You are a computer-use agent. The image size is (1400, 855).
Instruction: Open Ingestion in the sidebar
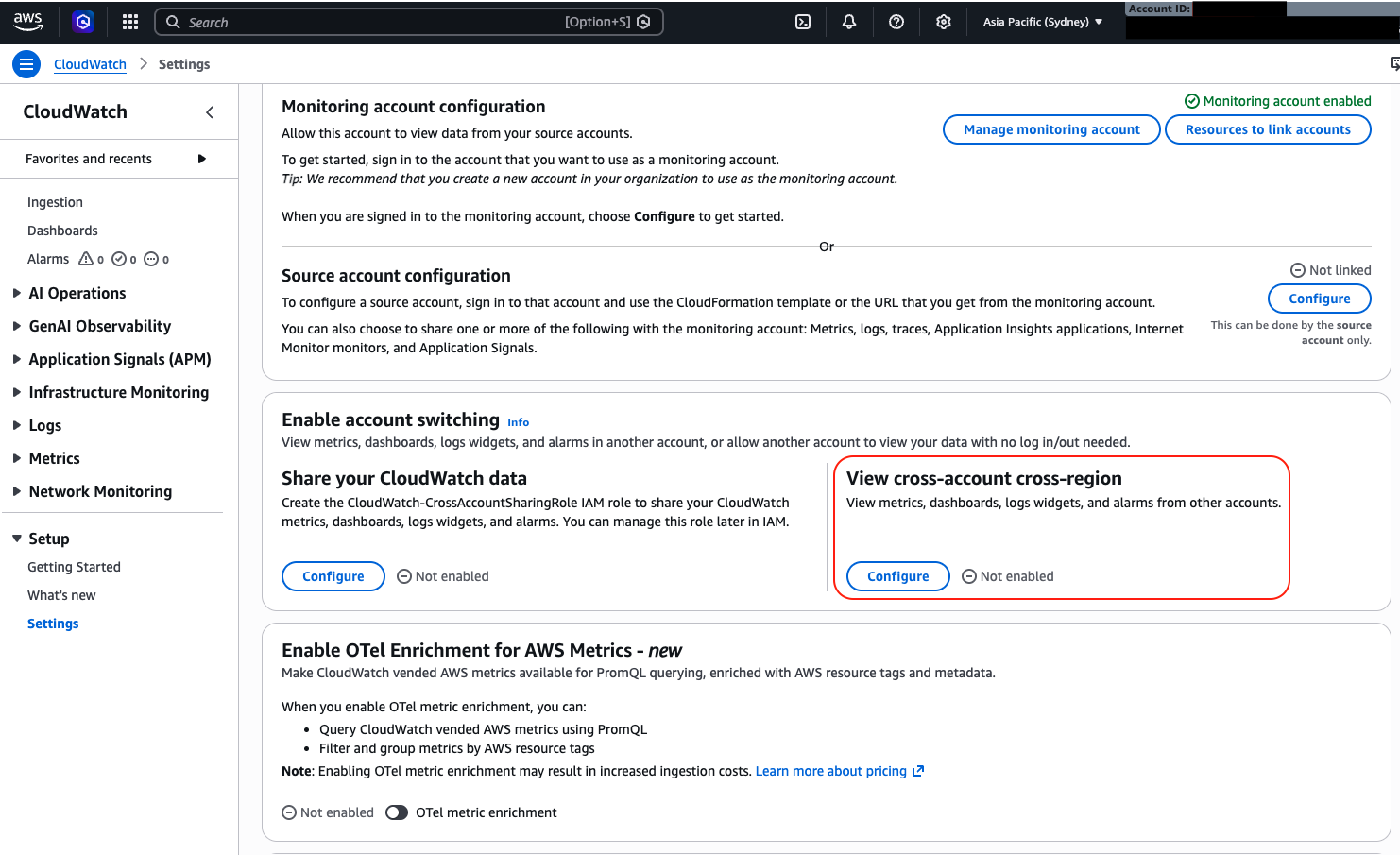(x=55, y=202)
